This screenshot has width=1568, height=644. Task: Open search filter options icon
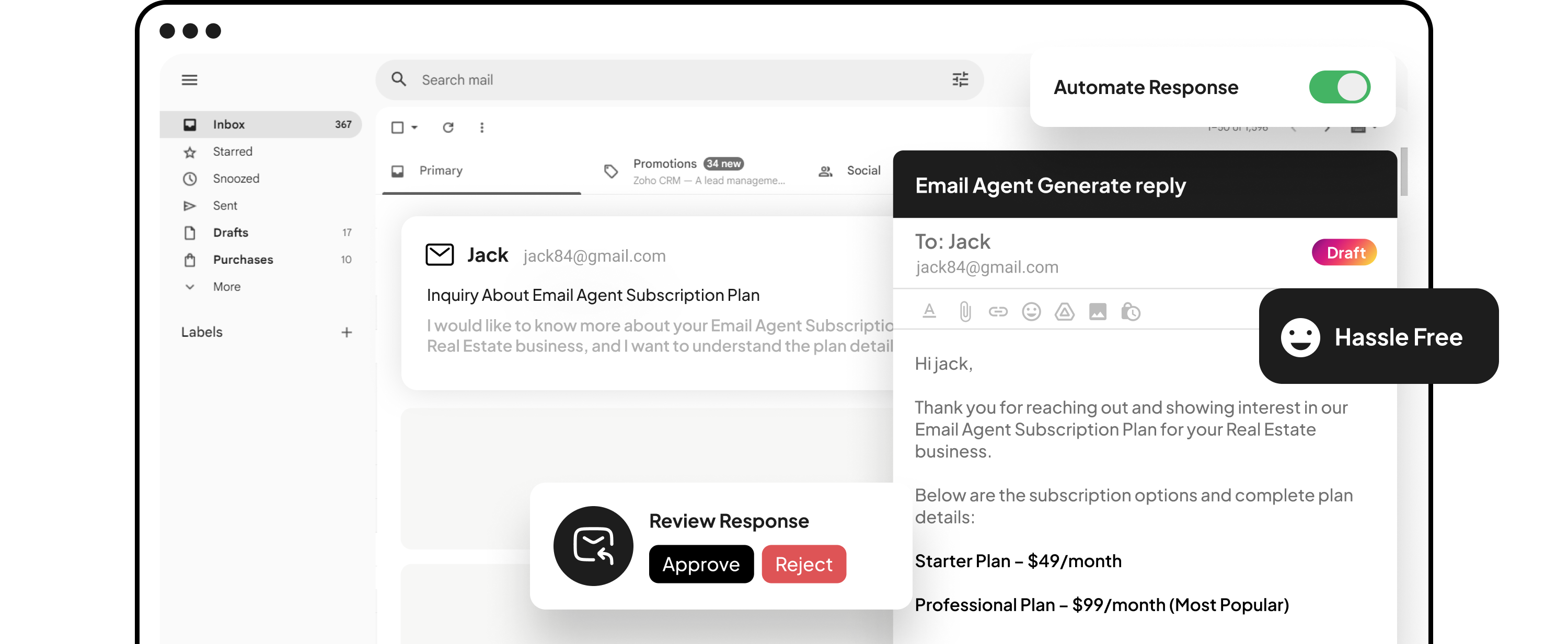(x=960, y=80)
